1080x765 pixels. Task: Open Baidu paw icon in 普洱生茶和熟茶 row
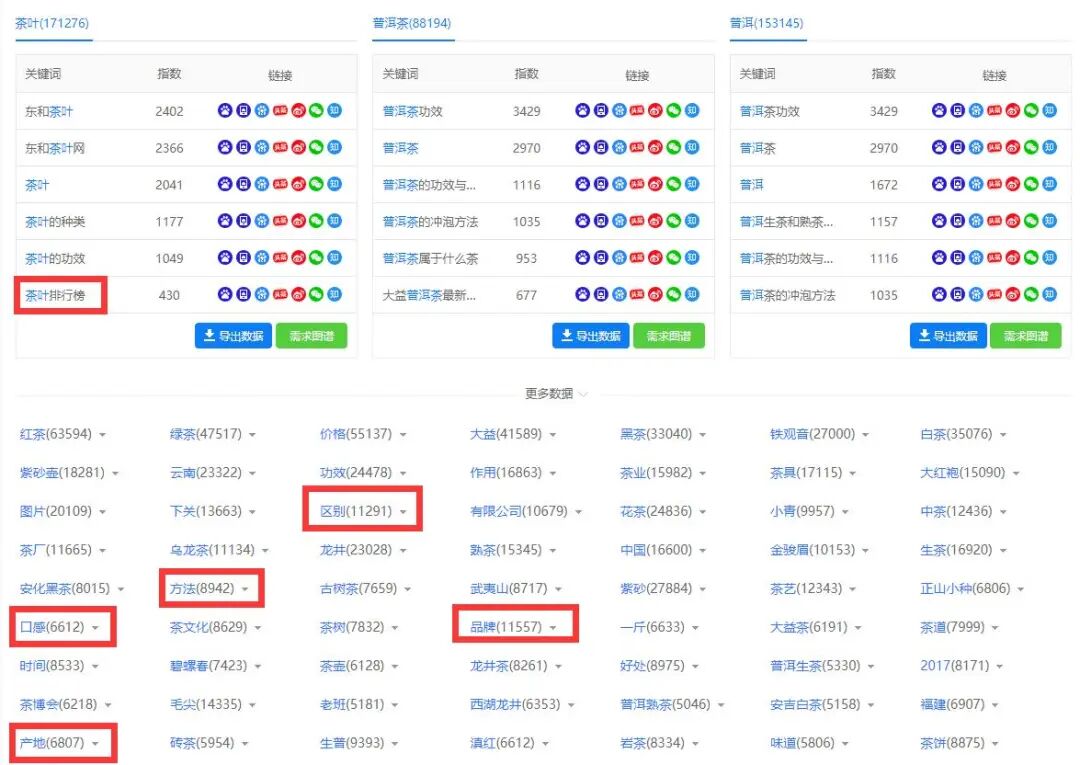[939, 221]
